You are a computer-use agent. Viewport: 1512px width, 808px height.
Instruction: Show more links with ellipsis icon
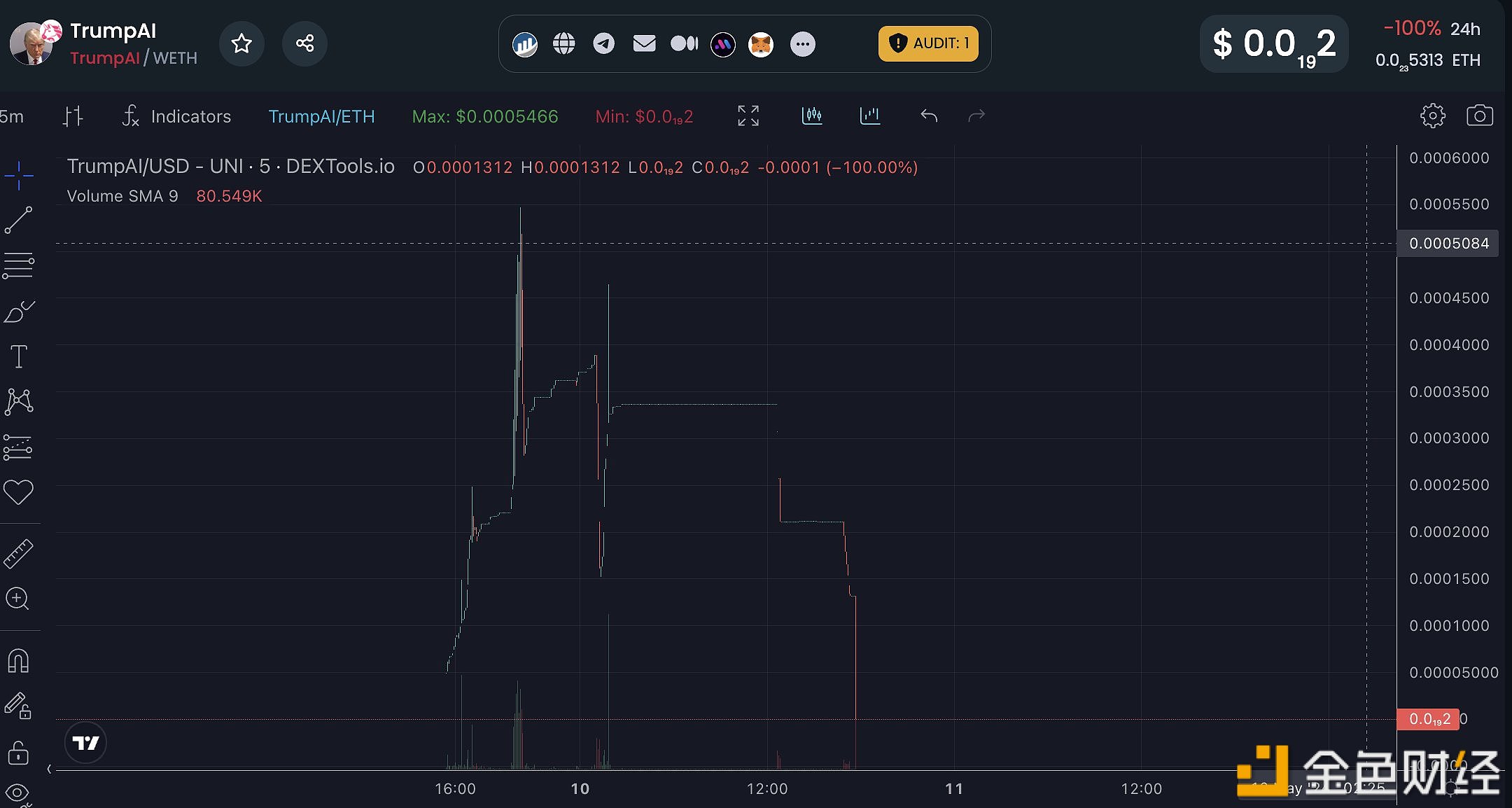tap(802, 45)
